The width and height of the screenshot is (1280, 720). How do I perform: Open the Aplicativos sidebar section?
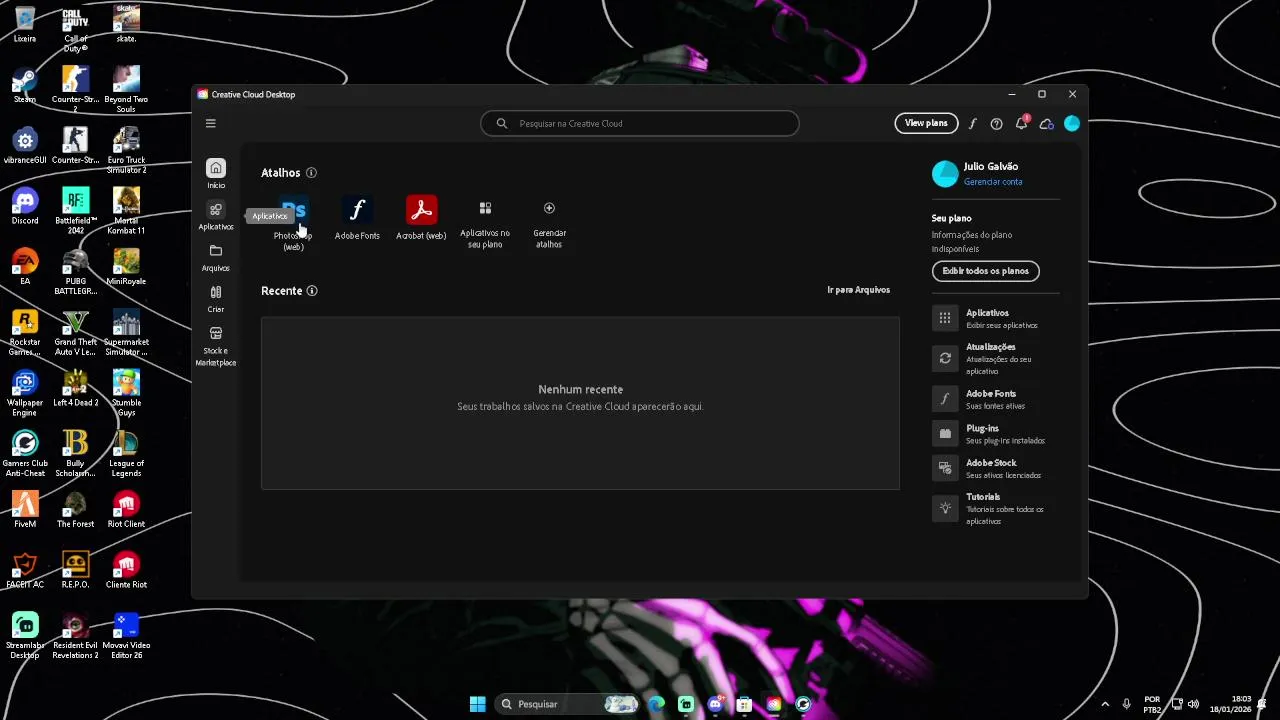(x=216, y=216)
